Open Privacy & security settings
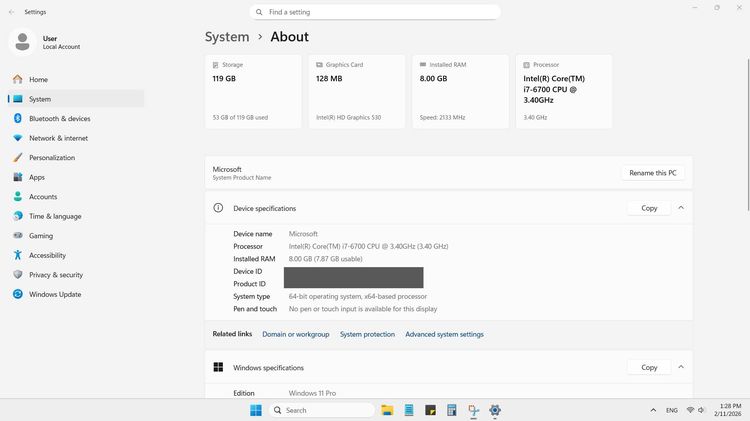 point(76,275)
